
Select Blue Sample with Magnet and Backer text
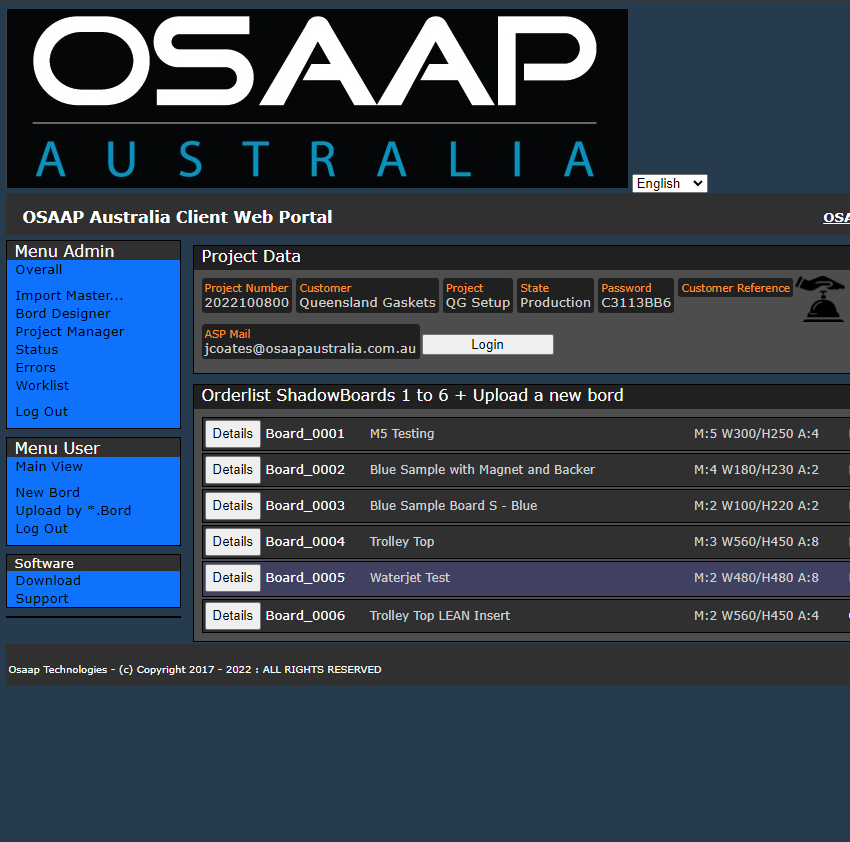(x=482, y=470)
